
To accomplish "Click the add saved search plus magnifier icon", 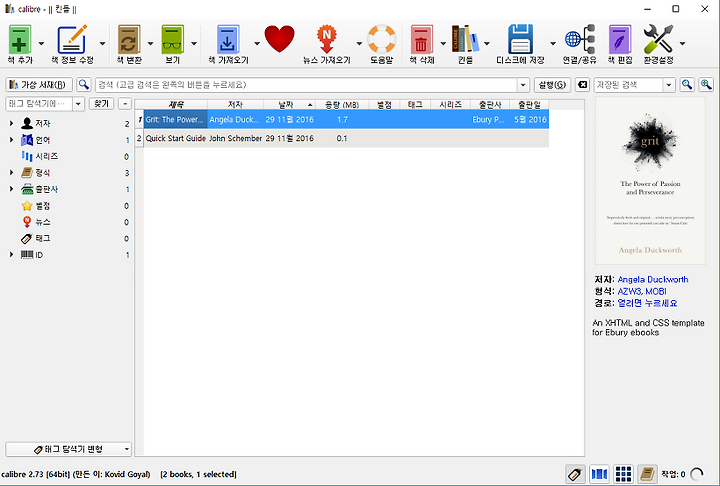I will [706, 85].
